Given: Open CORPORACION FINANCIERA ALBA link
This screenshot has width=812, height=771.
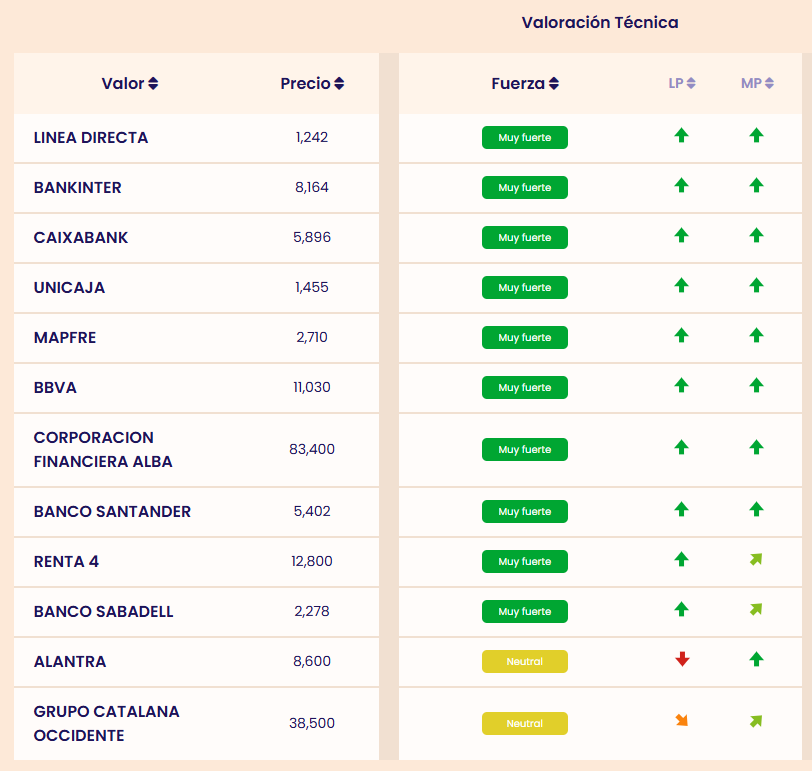Looking at the screenshot, I should [x=103, y=450].
